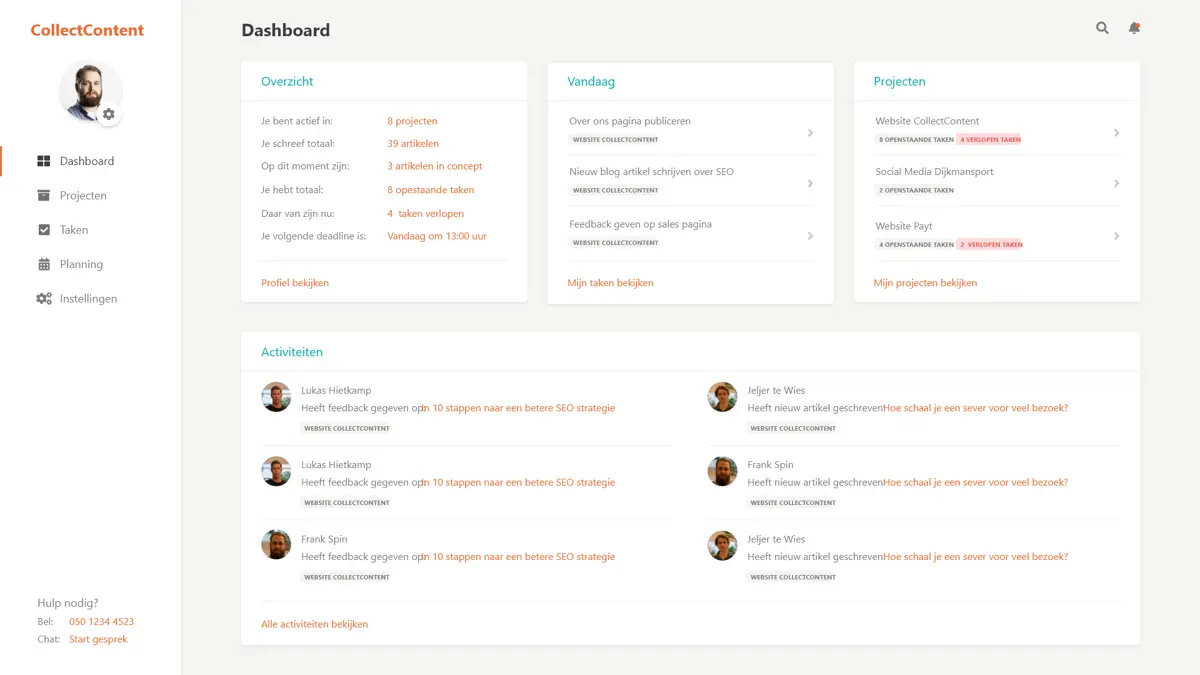Image resolution: width=1200 pixels, height=675 pixels.
Task: Click the Taken checkmark icon in sidebar
Action: pos(44,229)
